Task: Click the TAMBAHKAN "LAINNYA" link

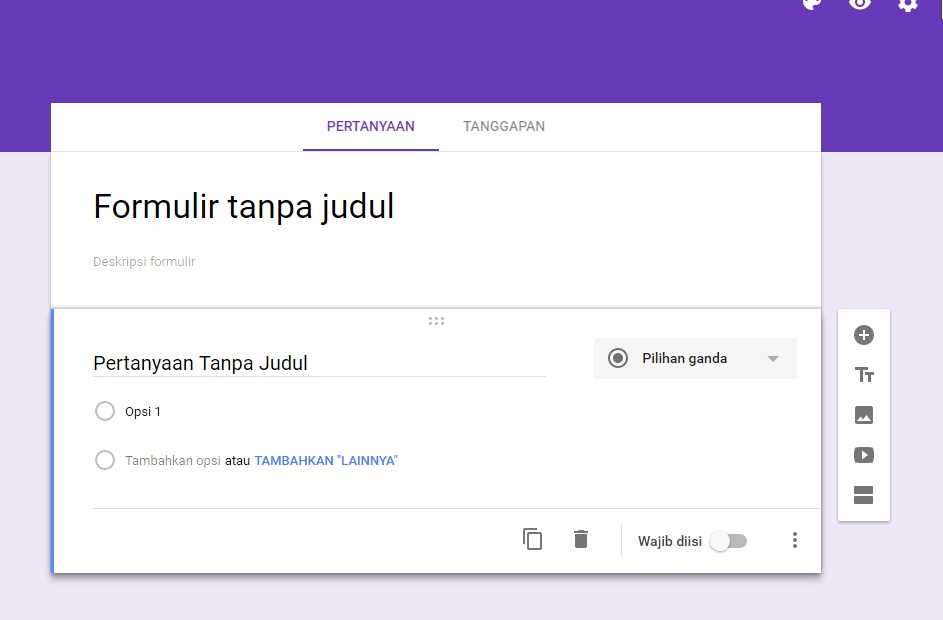Action: pyautogui.click(x=324, y=460)
